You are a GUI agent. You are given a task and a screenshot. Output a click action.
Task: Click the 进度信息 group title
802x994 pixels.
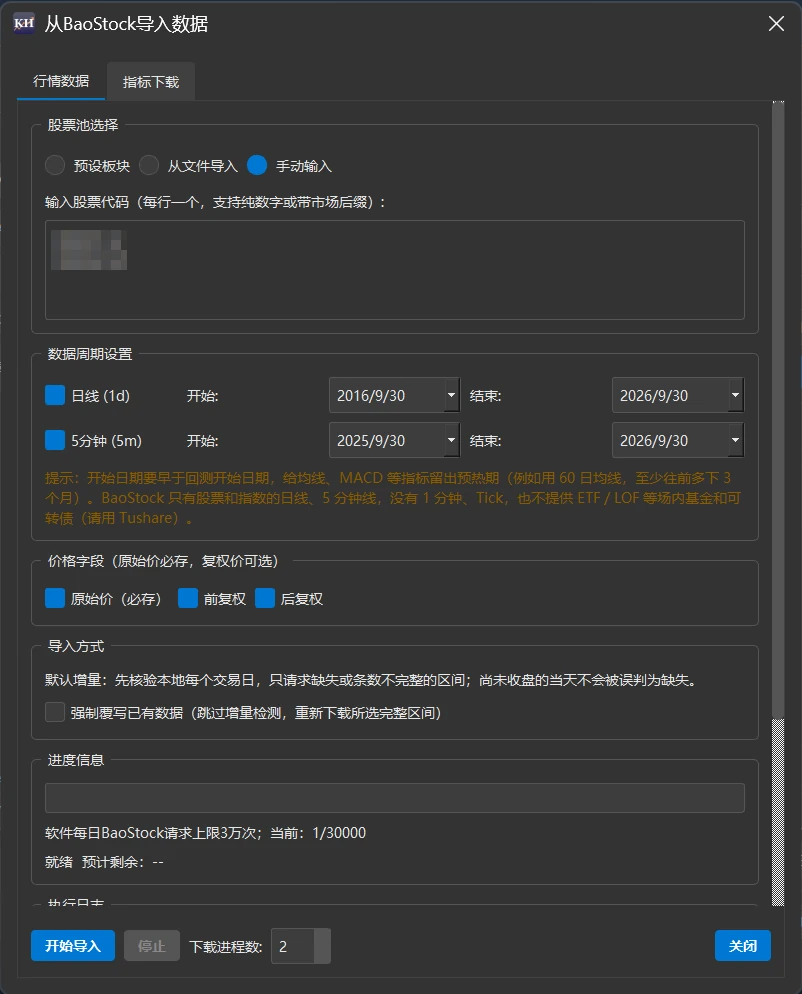76,760
